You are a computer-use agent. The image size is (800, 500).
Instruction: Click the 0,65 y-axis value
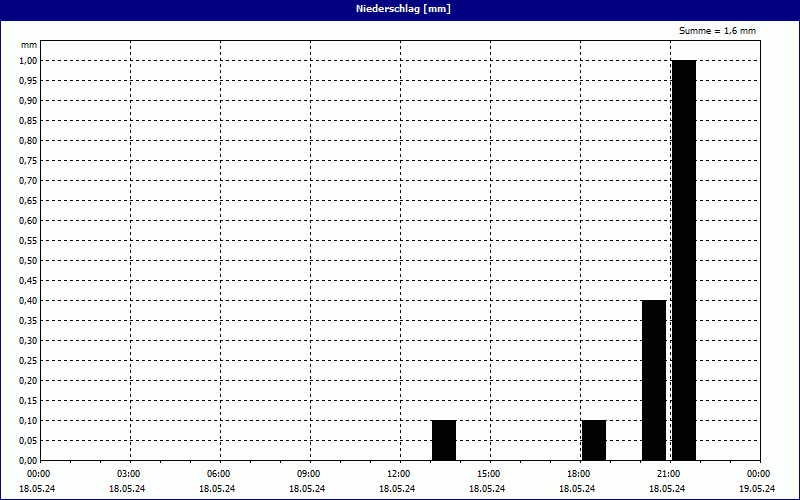click(x=29, y=201)
